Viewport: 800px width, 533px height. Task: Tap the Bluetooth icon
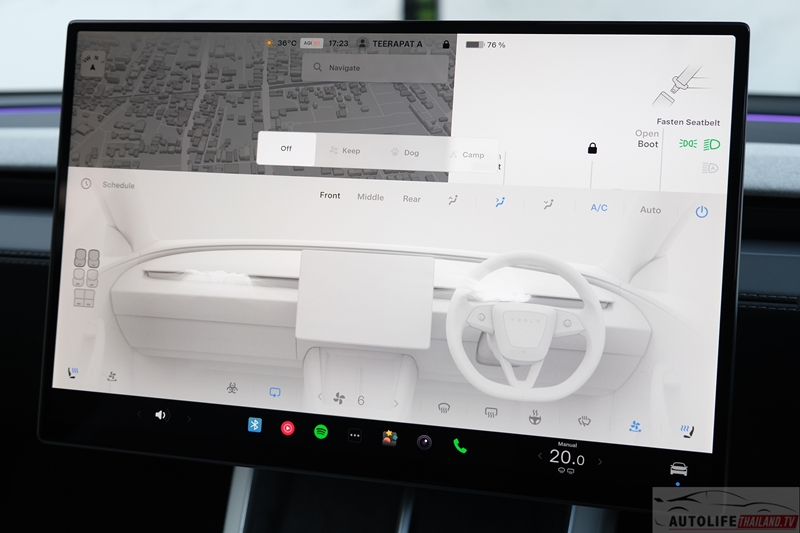click(255, 426)
